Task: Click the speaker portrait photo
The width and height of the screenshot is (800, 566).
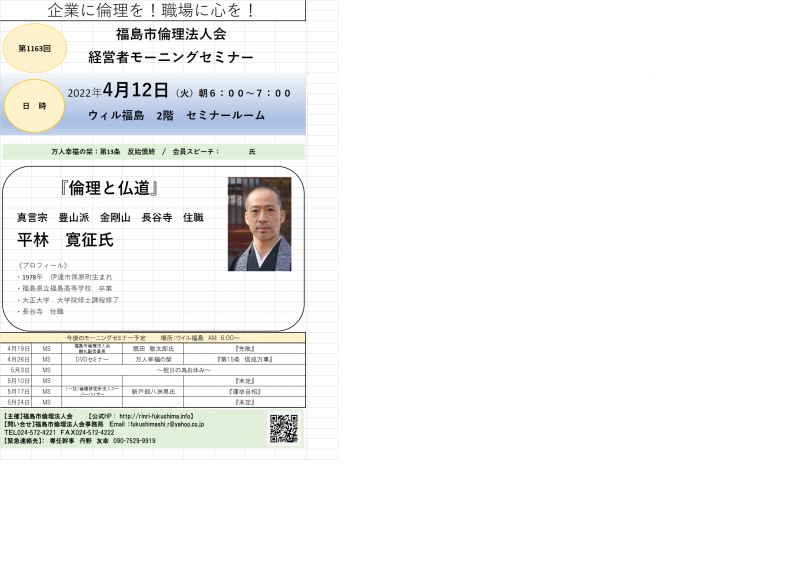Action: pyautogui.click(x=259, y=224)
